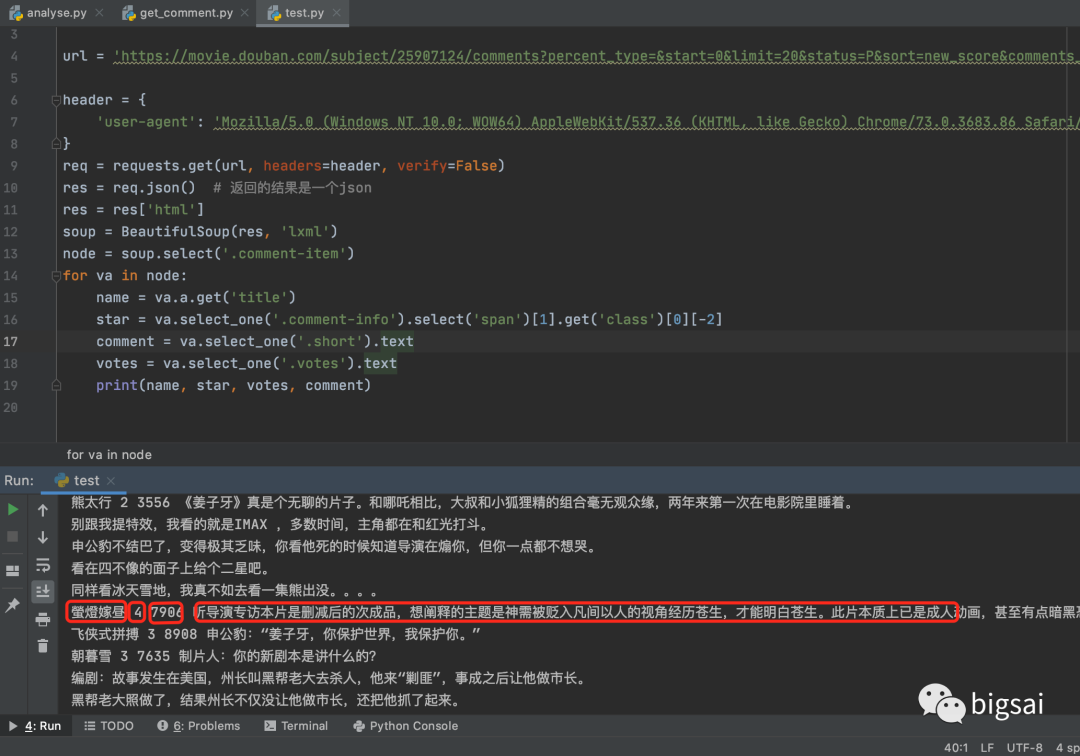Clear the console with the trash icon
1080x756 pixels.
click(42, 646)
